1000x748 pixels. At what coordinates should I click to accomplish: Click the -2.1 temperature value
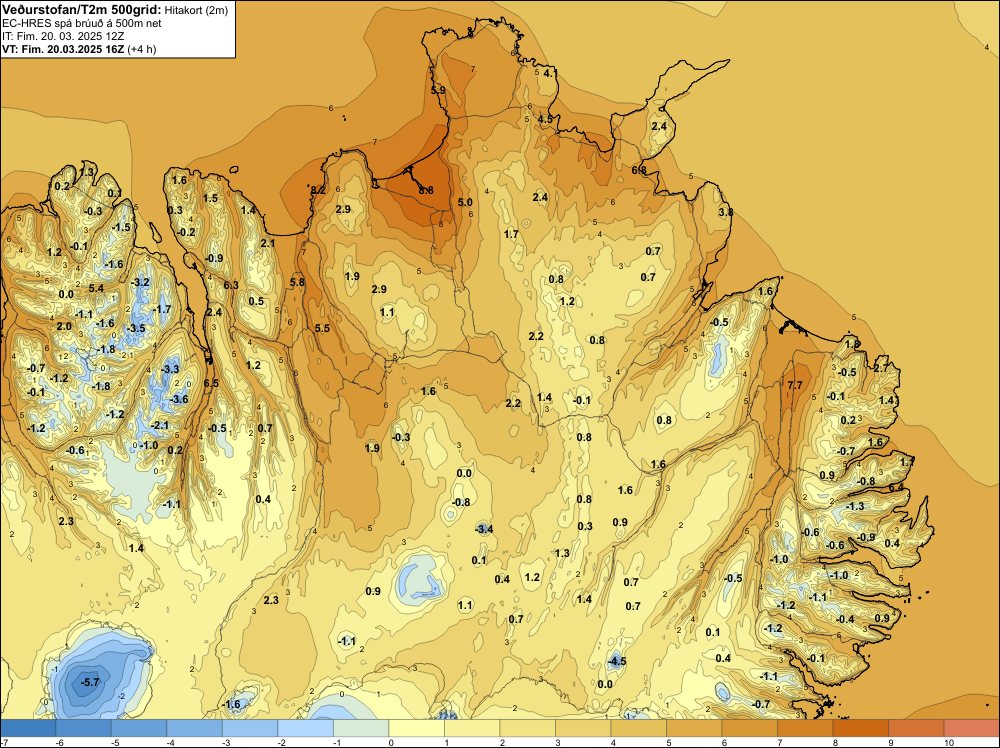160,425
